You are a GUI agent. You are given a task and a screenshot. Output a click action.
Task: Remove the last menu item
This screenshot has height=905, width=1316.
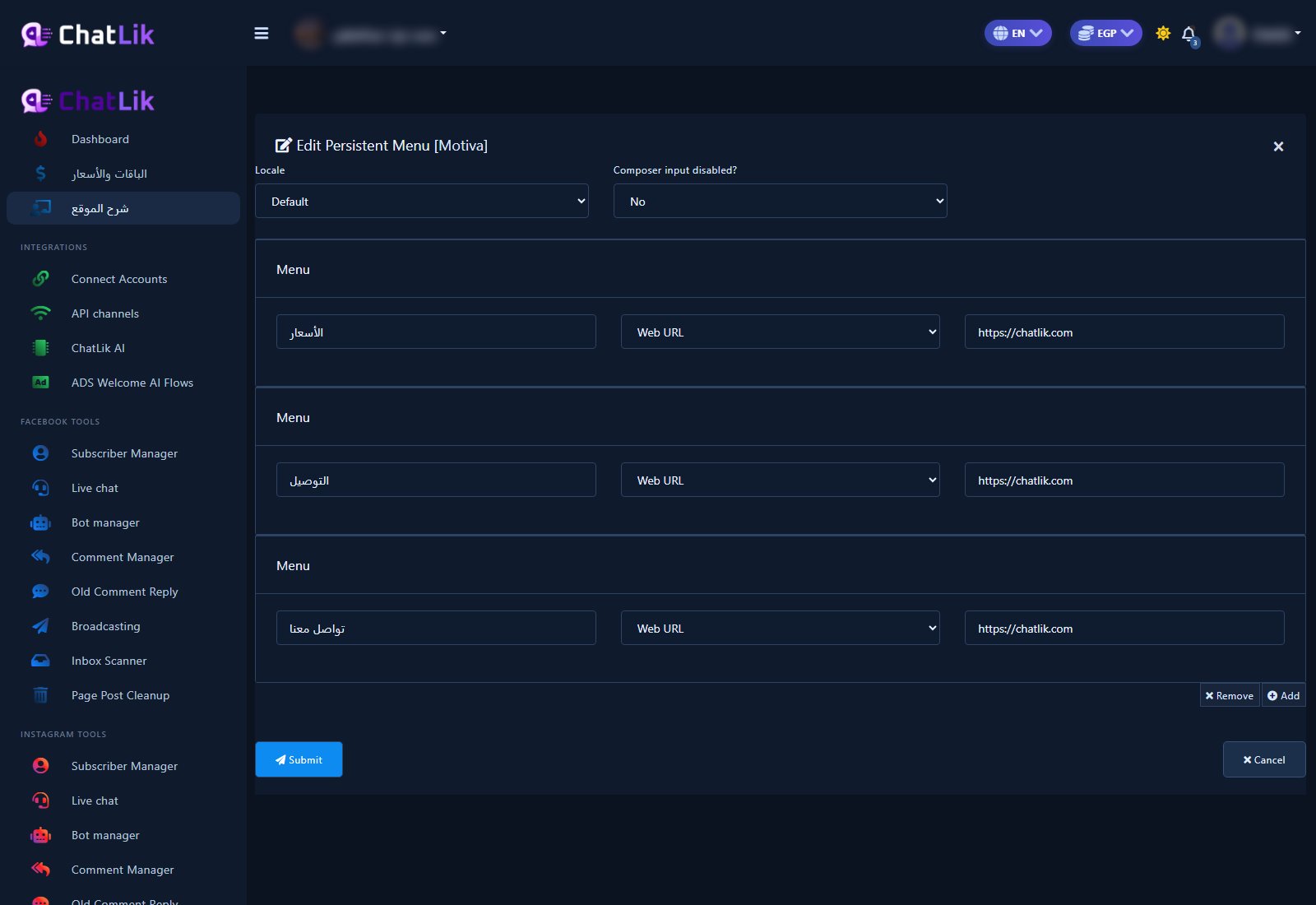pyautogui.click(x=1230, y=695)
